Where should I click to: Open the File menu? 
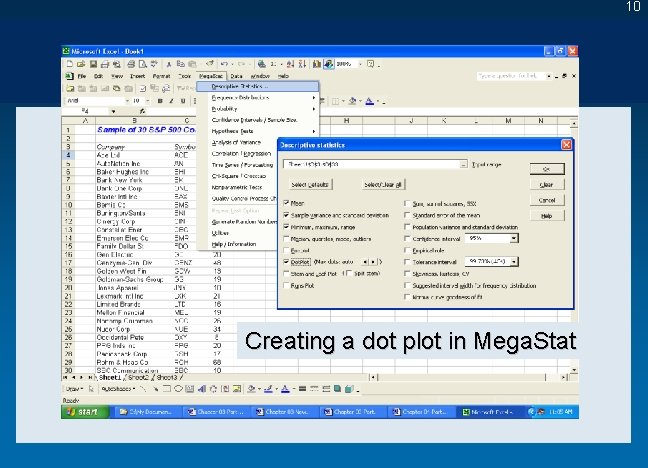pos(82,76)
